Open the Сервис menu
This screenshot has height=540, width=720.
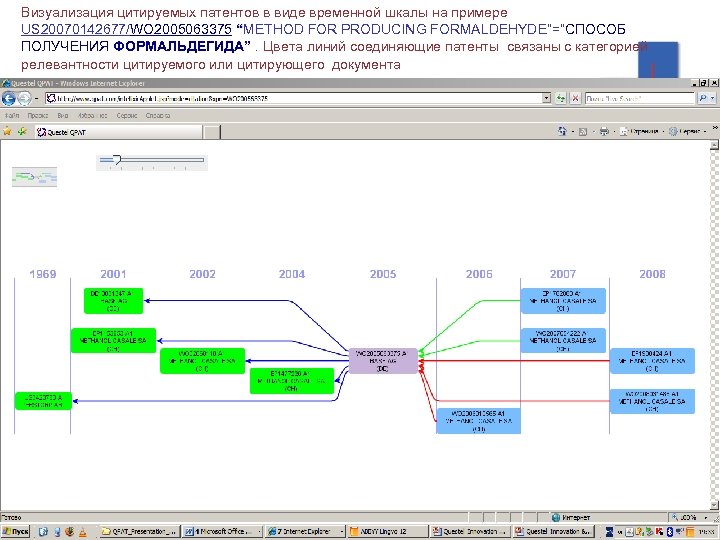click(x=127, y=115)
